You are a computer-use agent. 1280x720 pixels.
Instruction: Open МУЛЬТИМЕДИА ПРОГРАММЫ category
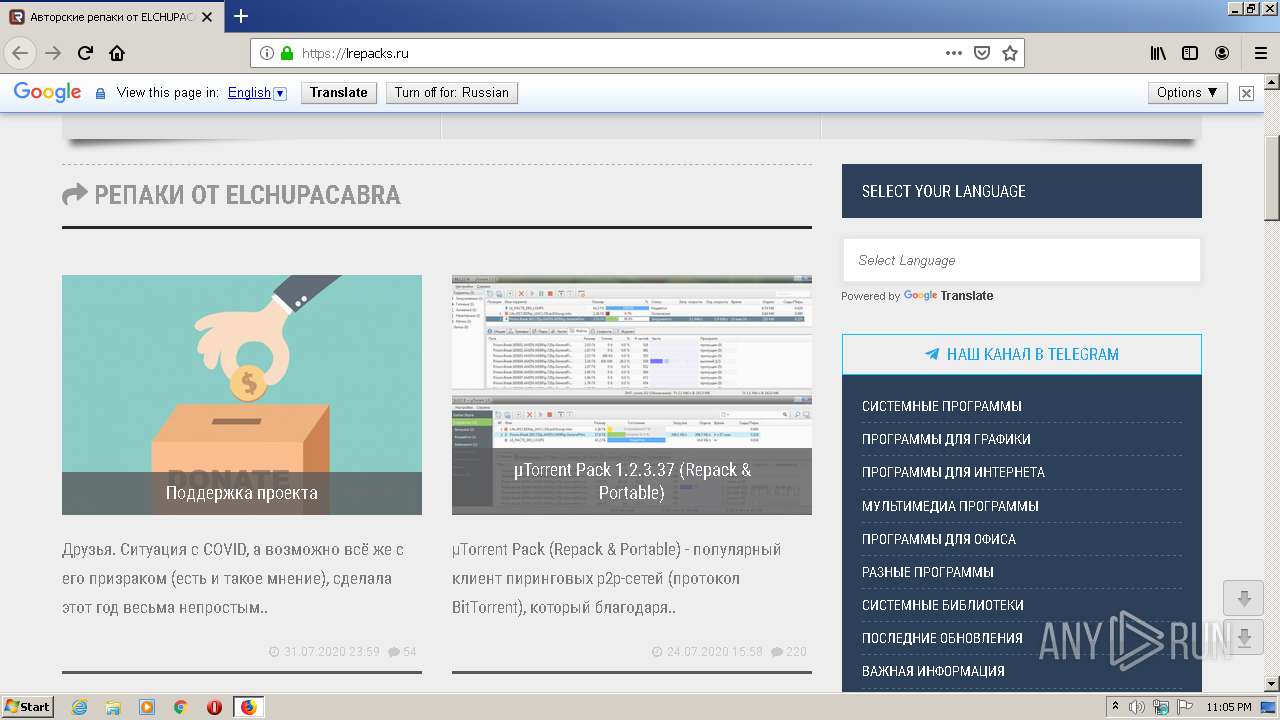coord(950,506)
